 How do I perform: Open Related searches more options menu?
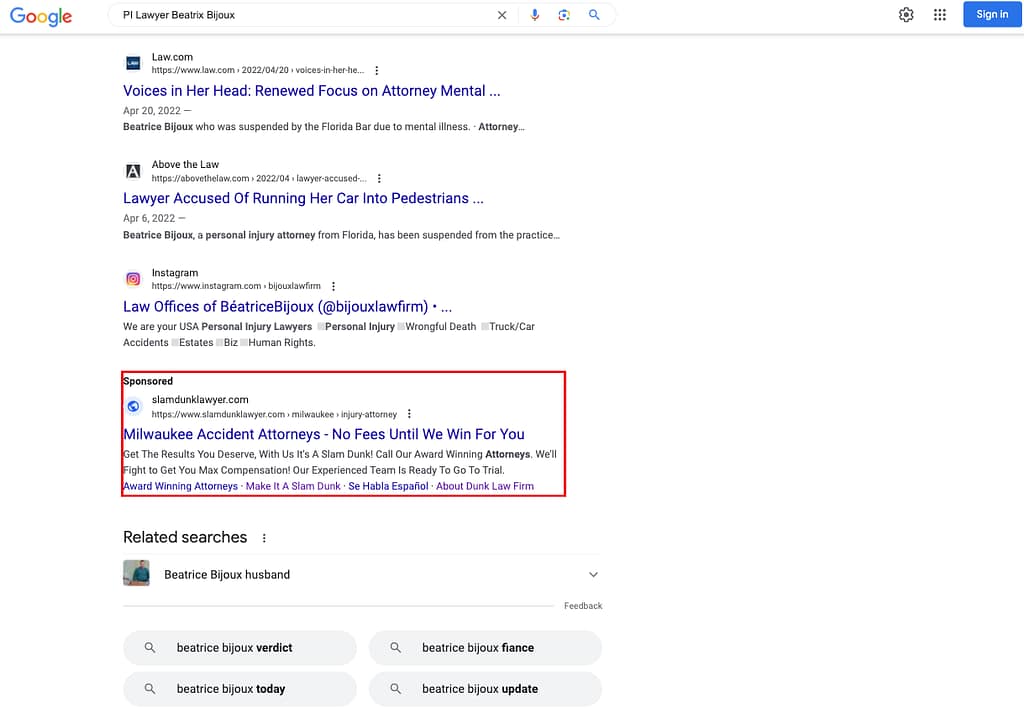pyautogui.click(x=264, y=538)
